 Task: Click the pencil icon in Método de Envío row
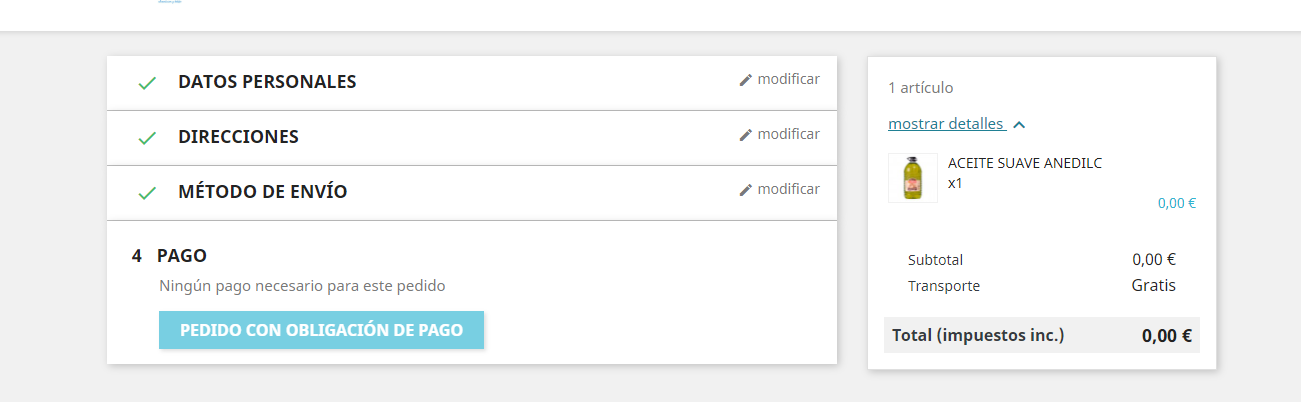(745, 190)
